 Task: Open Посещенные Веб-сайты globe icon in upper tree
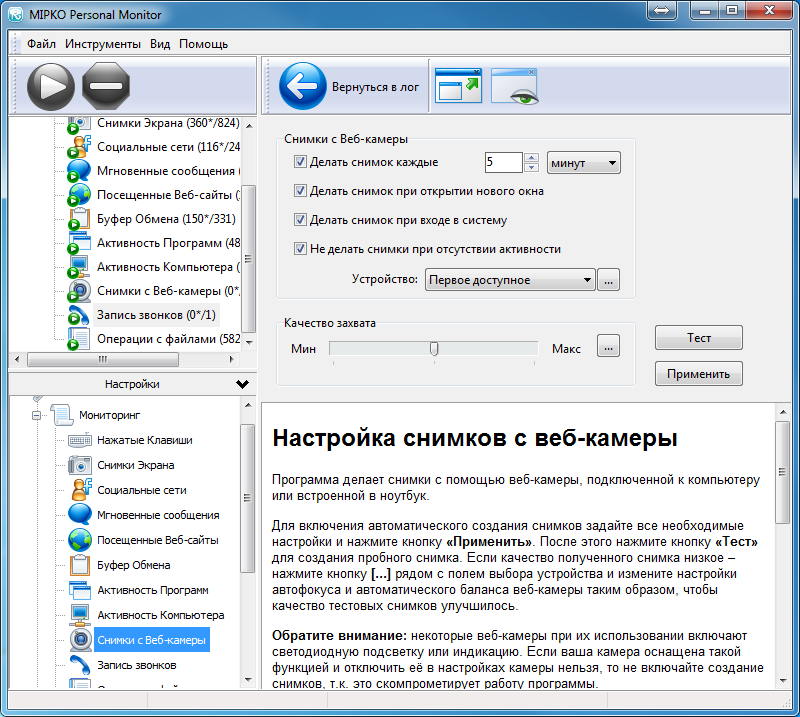(79, 195)
